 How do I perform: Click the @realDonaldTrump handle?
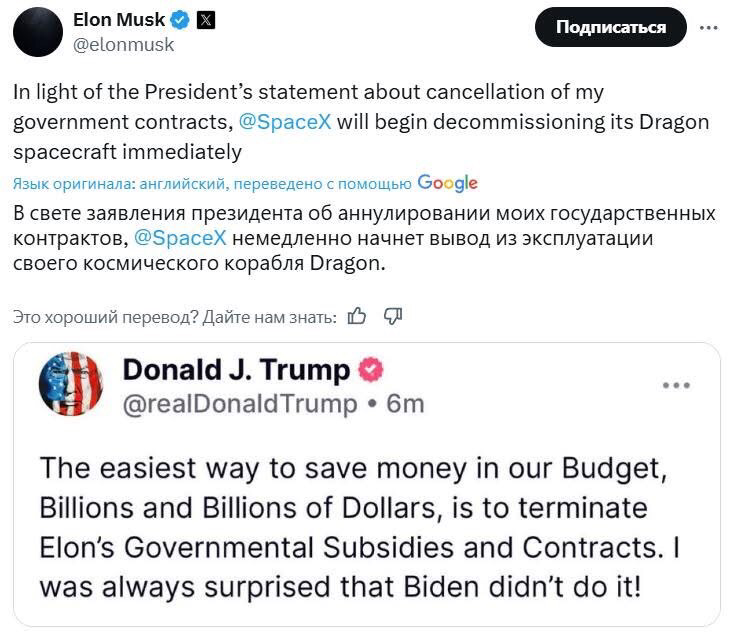239,403
